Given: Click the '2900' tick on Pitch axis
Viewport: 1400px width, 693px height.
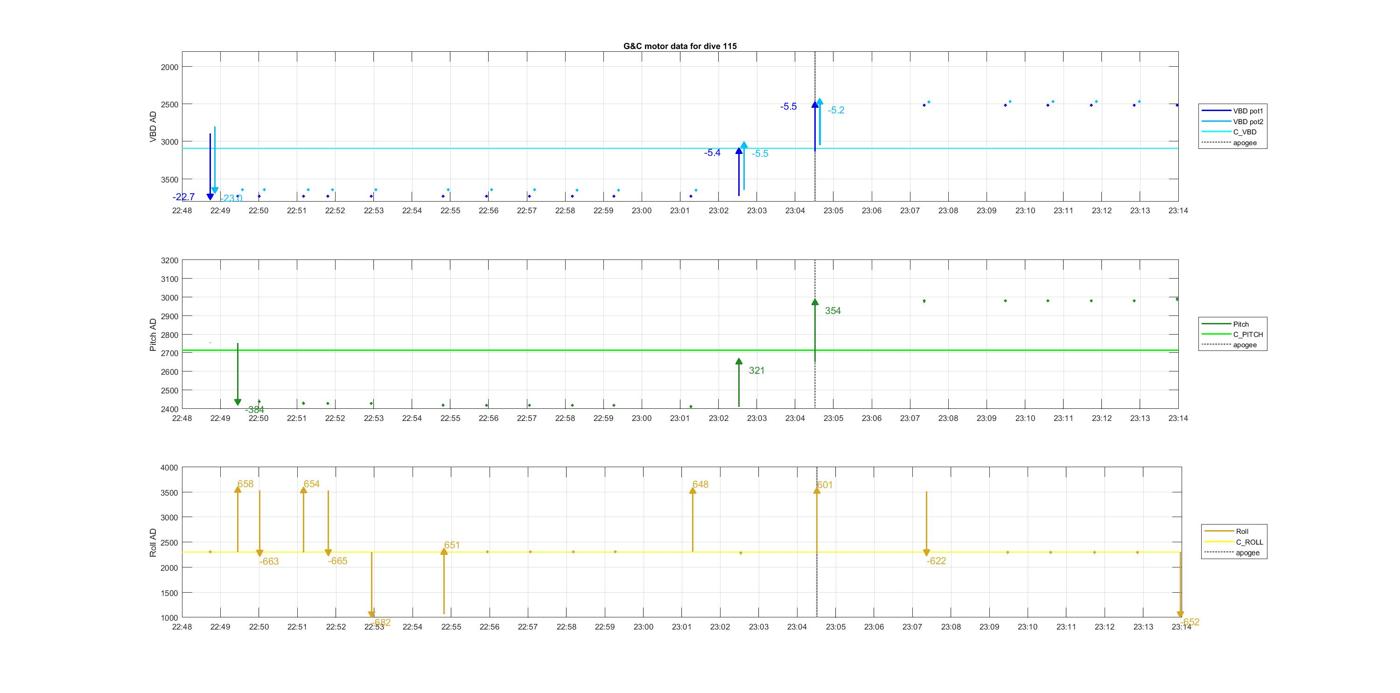Looking at the screenshot, I should 169,316.
